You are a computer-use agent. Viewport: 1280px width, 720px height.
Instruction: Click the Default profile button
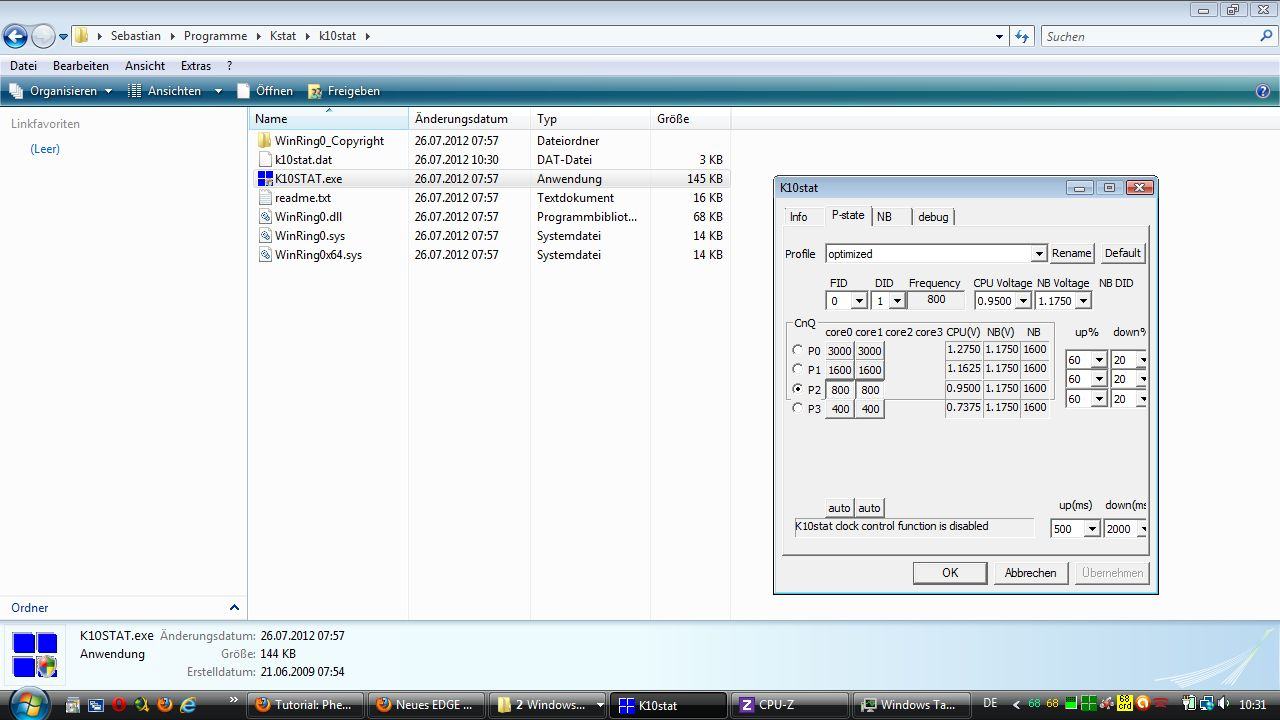click(1122, 254)
